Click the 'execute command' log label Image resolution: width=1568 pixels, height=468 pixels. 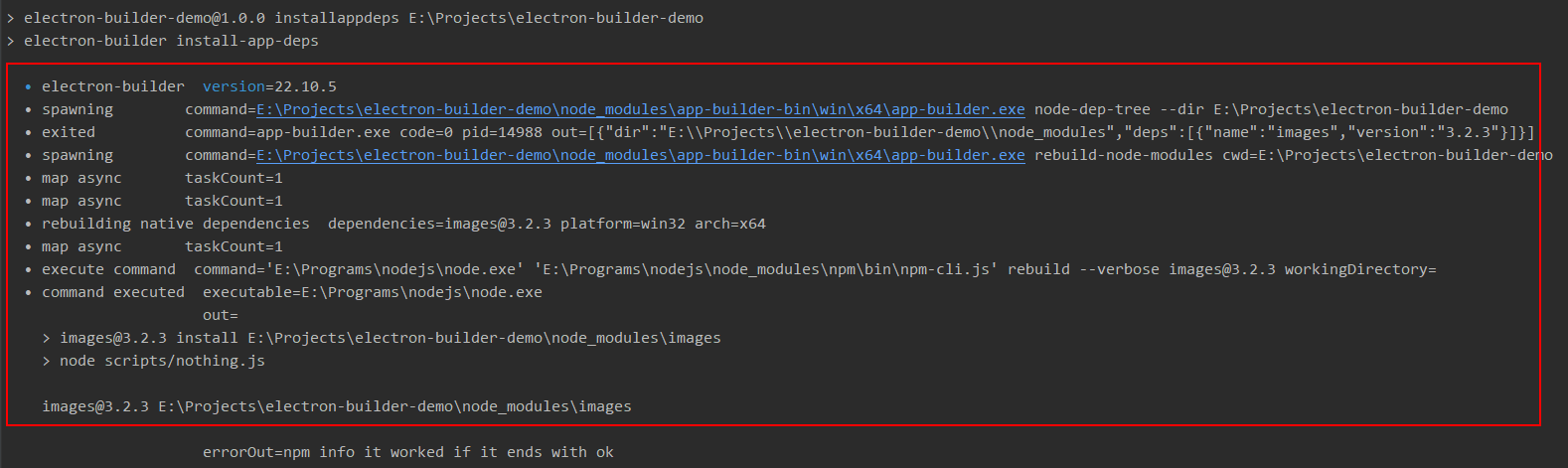[108, 269]
